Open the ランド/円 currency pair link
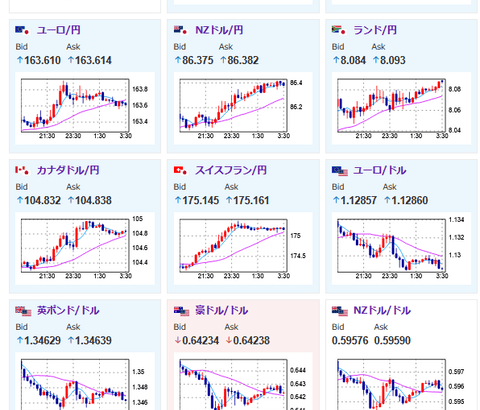480x410 pixels. point(375,30)
